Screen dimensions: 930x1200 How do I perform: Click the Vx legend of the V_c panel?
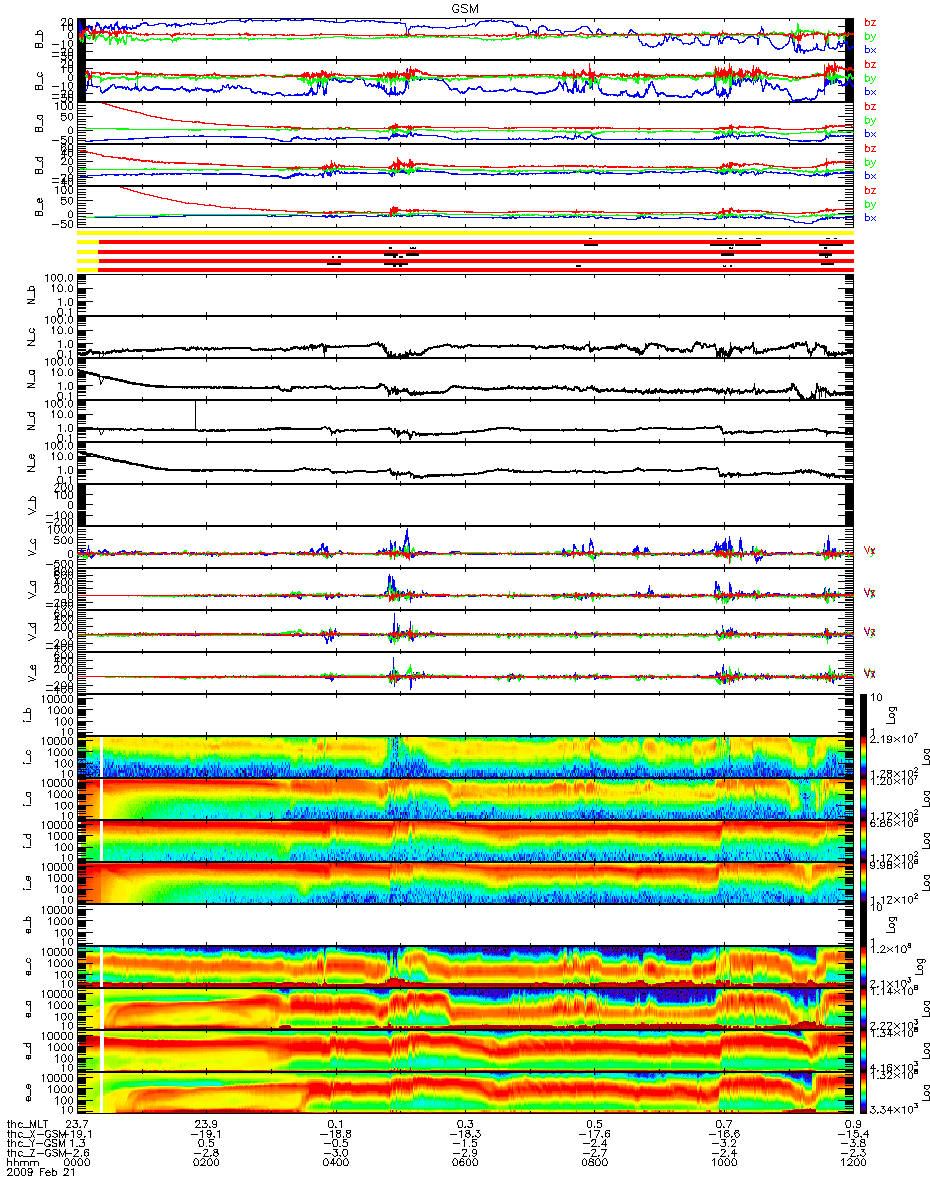coord(870,549)
